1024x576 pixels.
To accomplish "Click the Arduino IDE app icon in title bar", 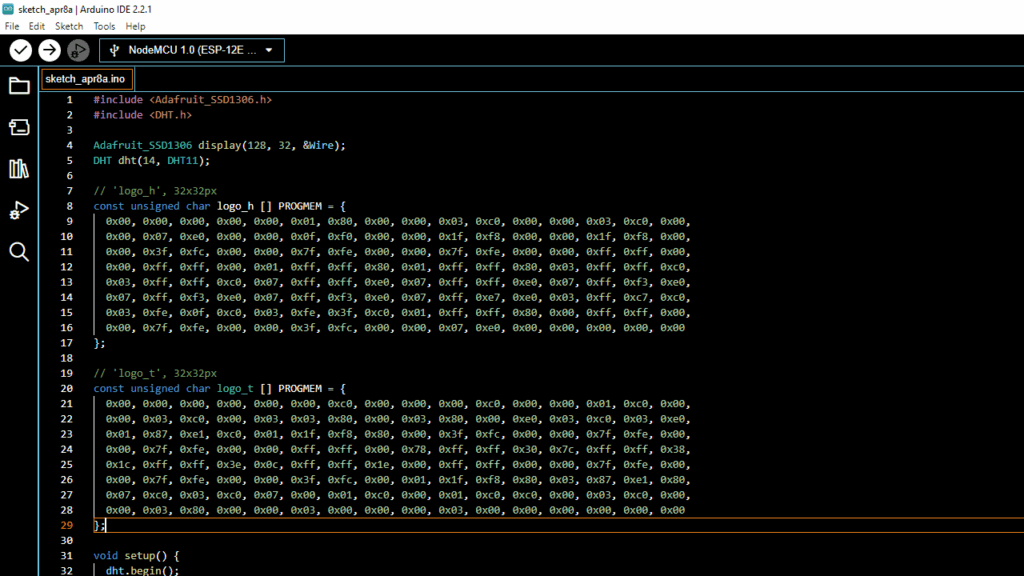I will [x=8, y=9].
